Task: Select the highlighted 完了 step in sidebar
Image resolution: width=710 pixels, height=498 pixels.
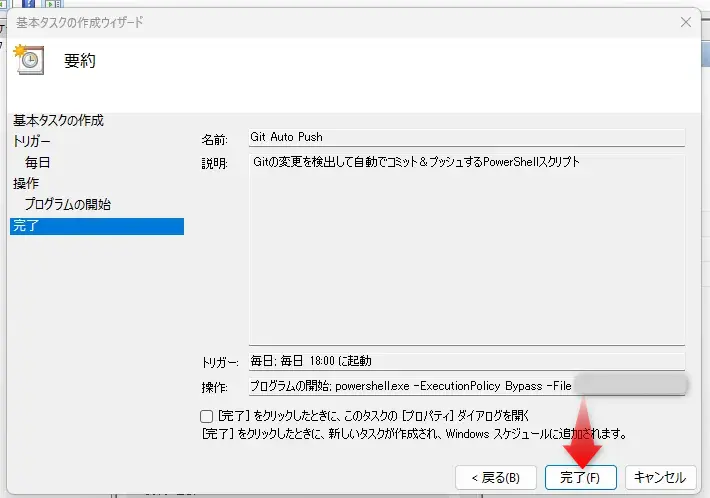Action: click(x=25, y=226)
